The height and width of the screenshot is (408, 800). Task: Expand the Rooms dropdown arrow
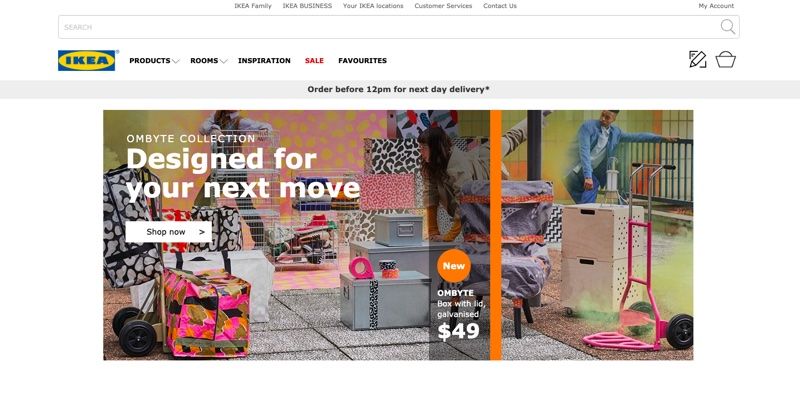223,61
